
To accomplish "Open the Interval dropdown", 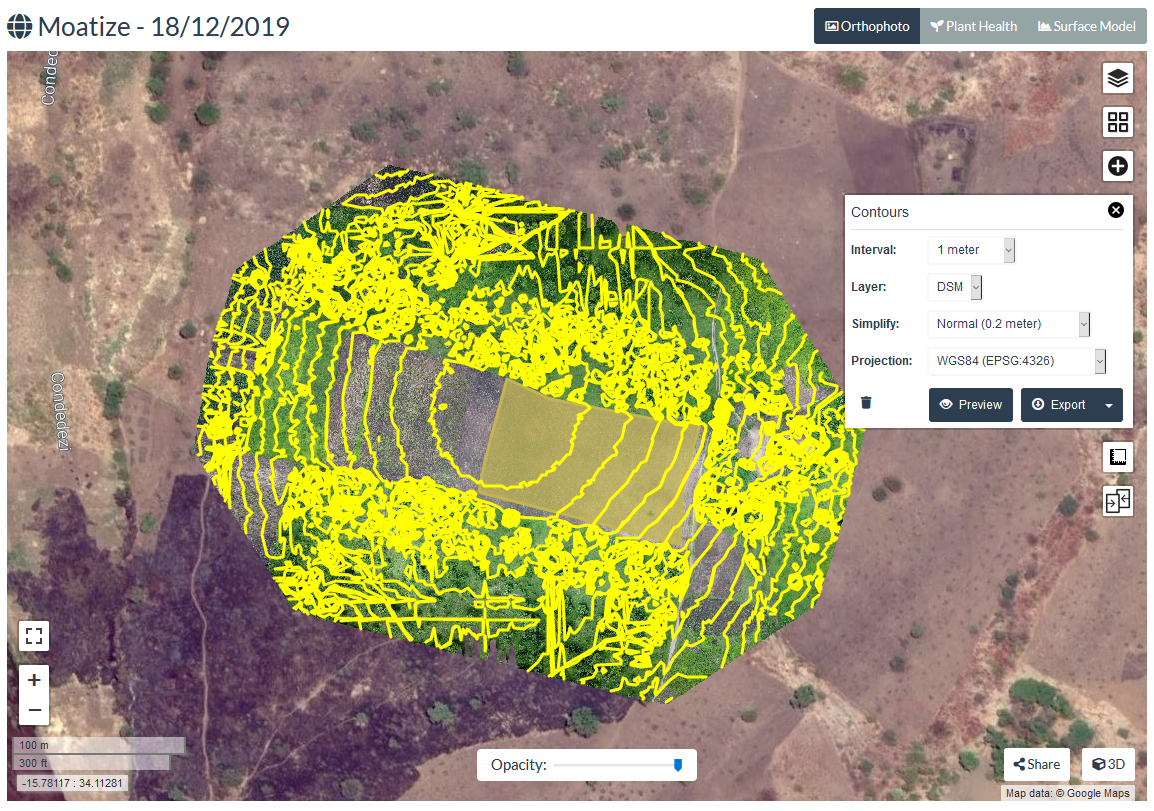I will [970, 250].
